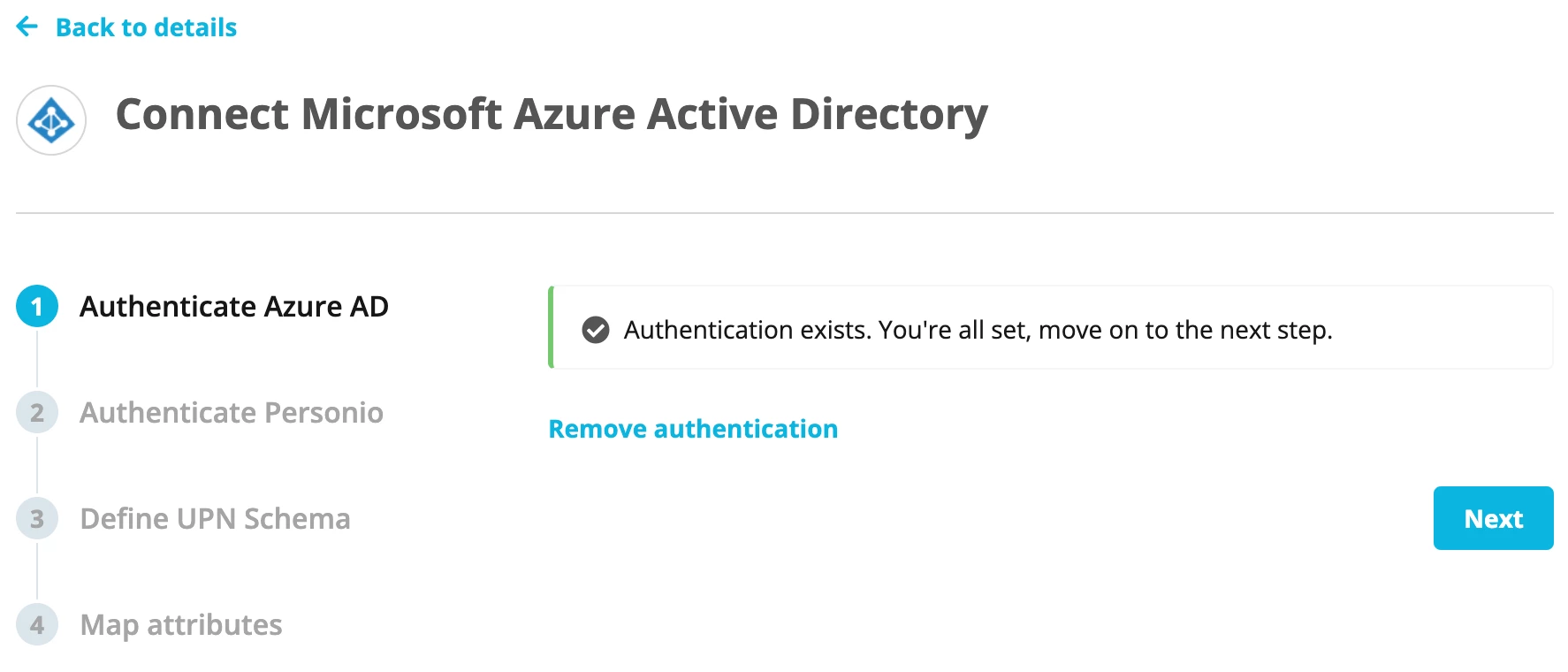This screenshot has height=672, width=1568.
Task: Click the back arrow icon
Action: click(27, 27)
